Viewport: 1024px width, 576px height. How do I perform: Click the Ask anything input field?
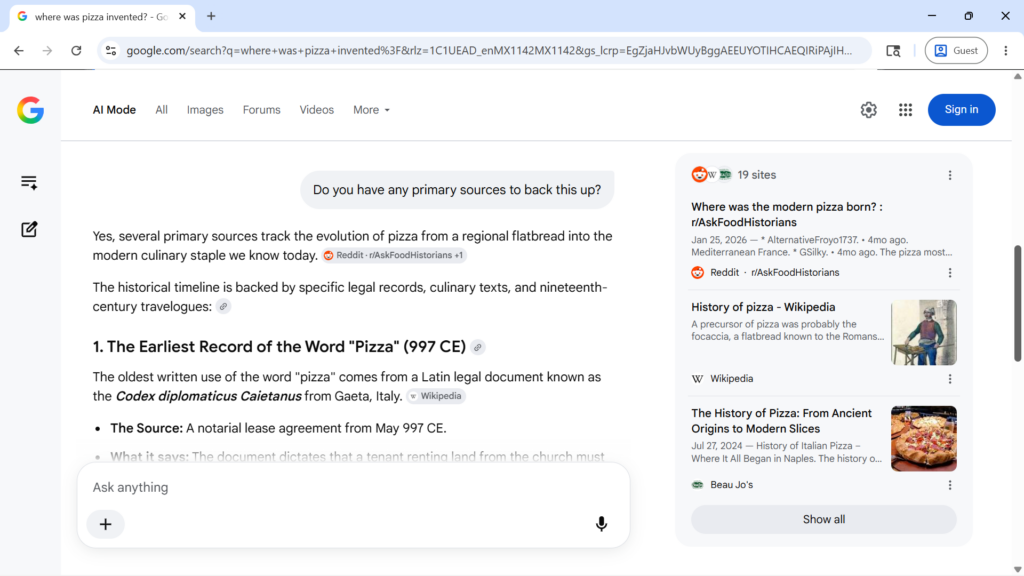point(353,487)
